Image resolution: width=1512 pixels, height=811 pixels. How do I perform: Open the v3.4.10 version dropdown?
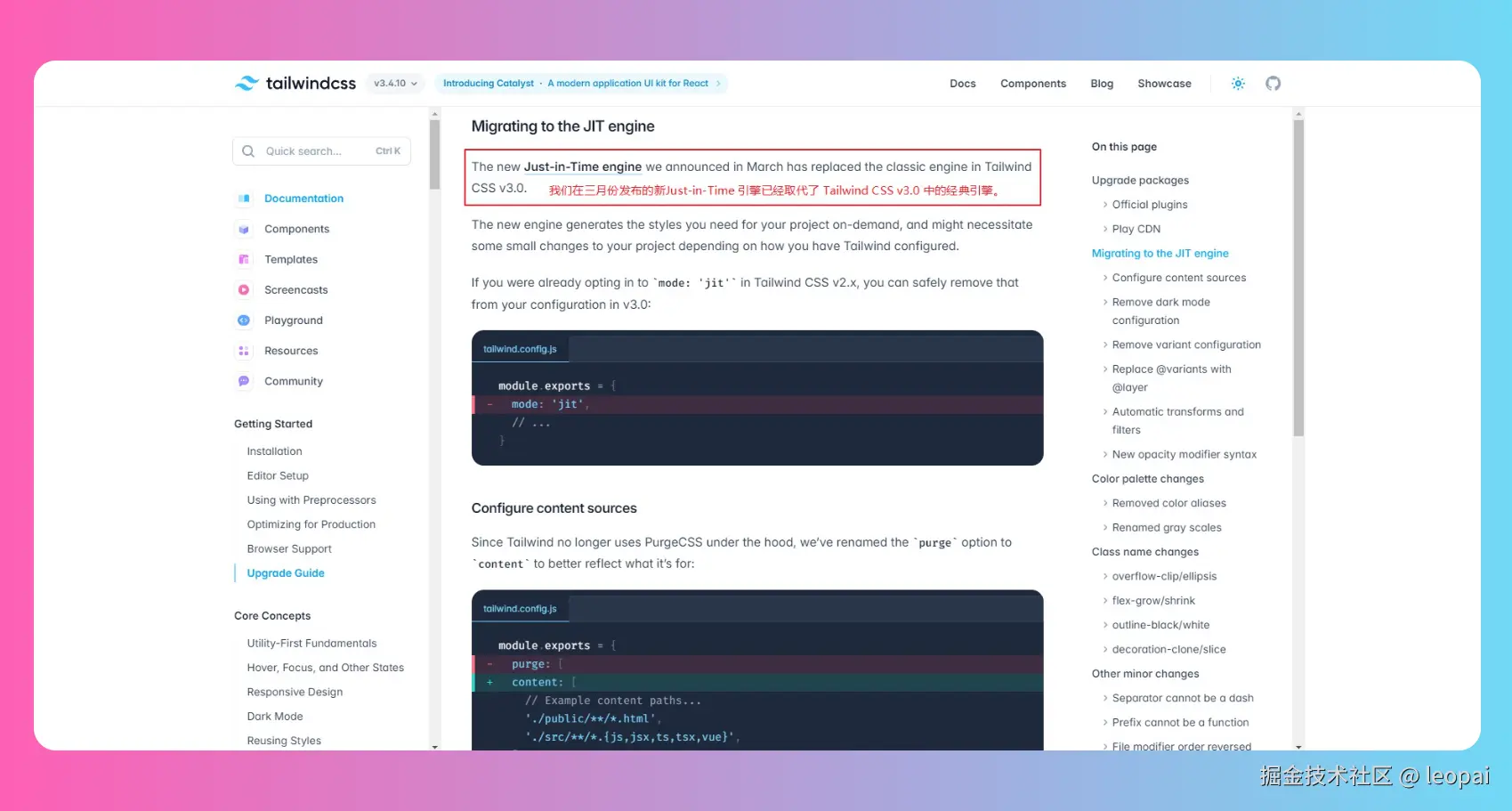395,84
